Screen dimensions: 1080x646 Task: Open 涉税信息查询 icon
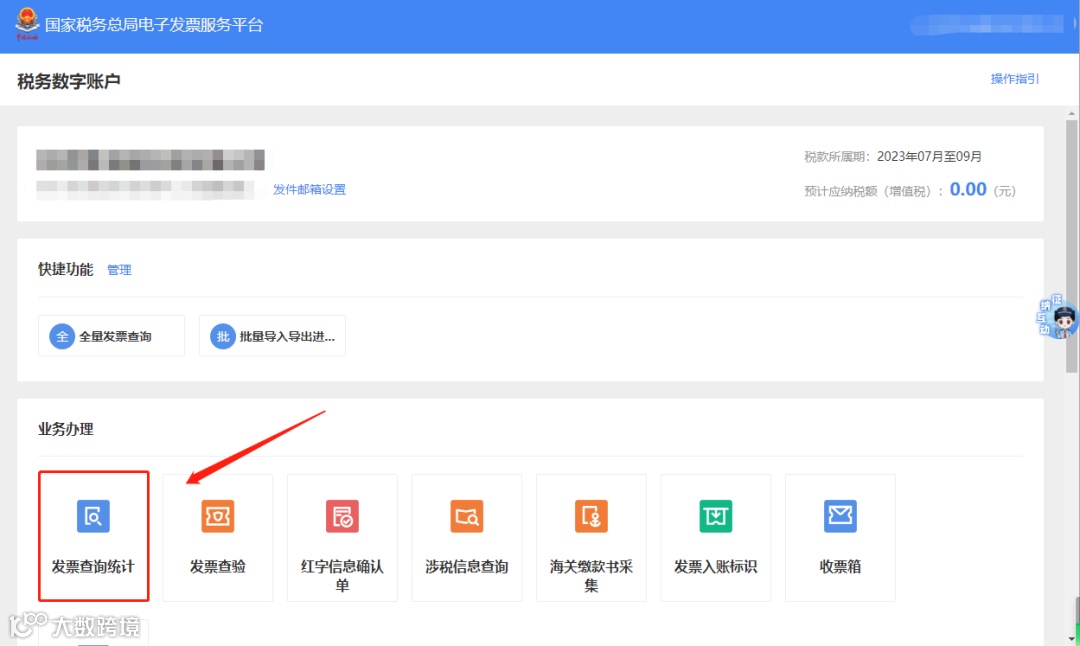click(x=467, y=516)
